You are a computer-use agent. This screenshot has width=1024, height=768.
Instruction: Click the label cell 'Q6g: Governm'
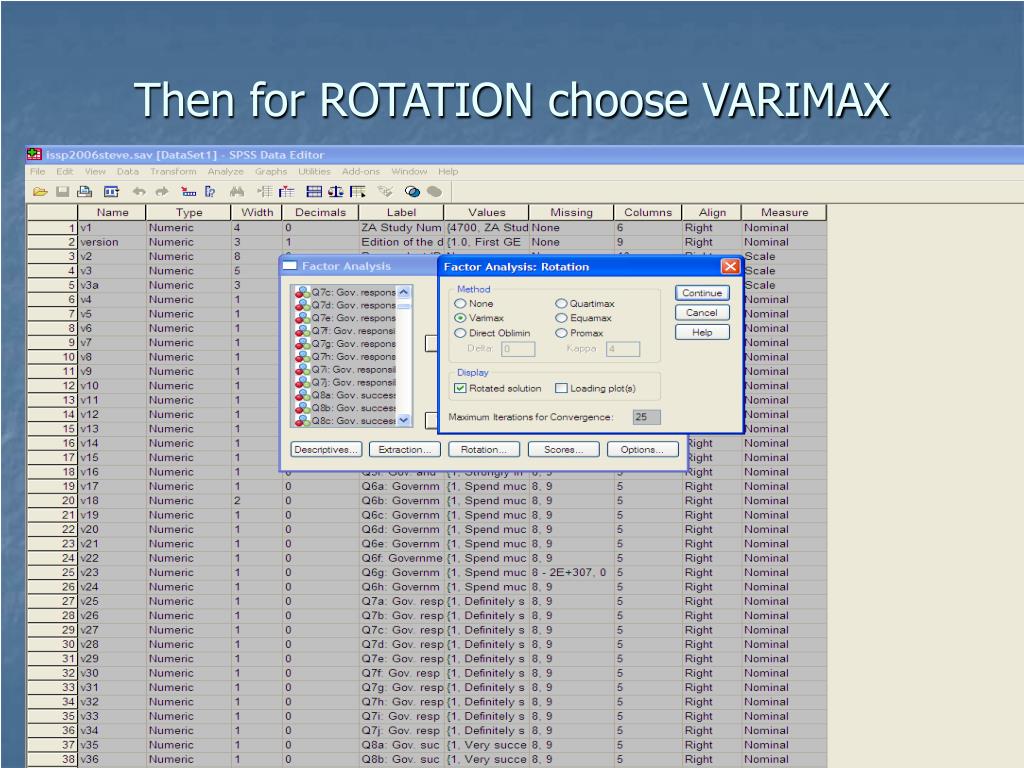(x=401, y=573)
